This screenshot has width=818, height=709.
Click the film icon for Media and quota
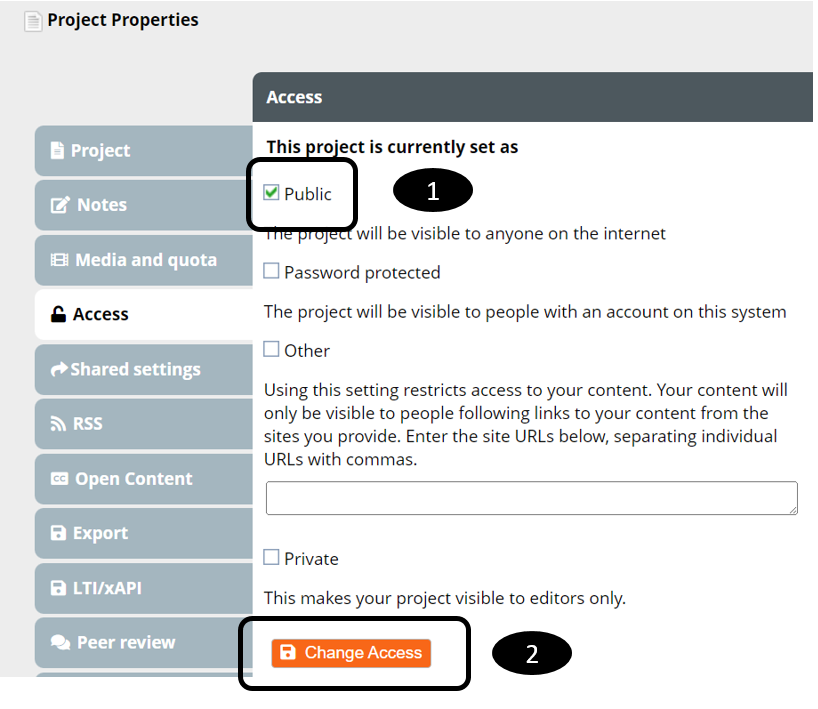tap(59, 260)
